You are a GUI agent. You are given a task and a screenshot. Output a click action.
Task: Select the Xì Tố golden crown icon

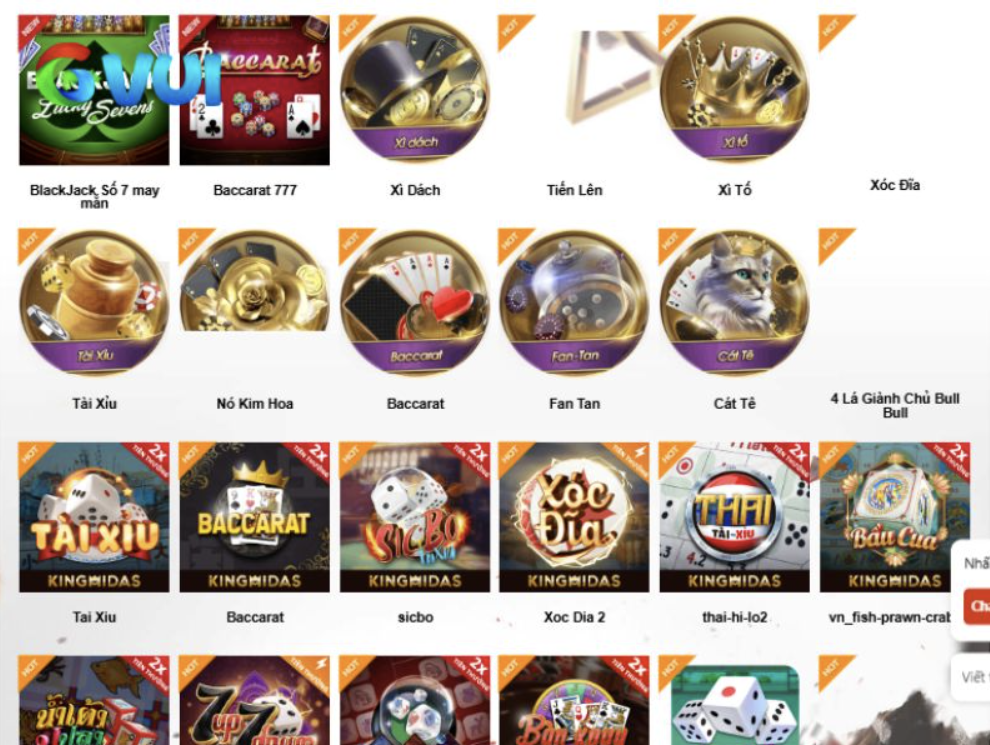734,90
